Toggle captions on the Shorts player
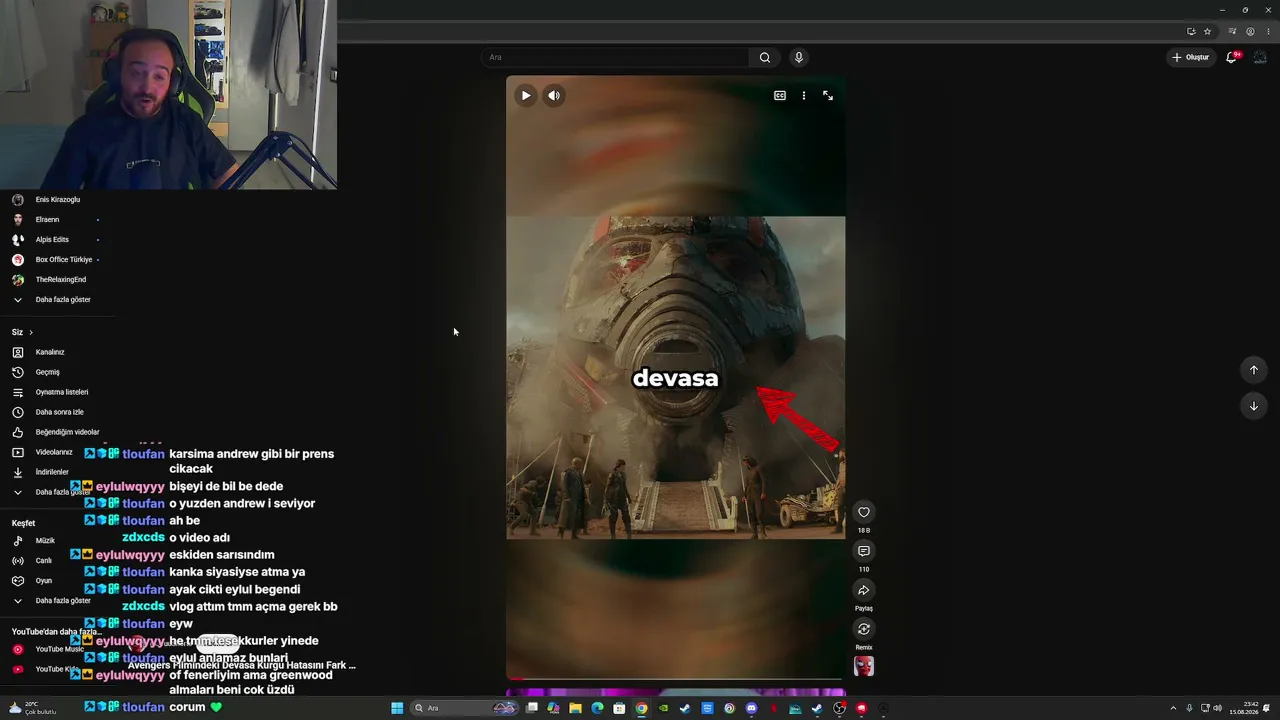 click(x=780, y=96)
